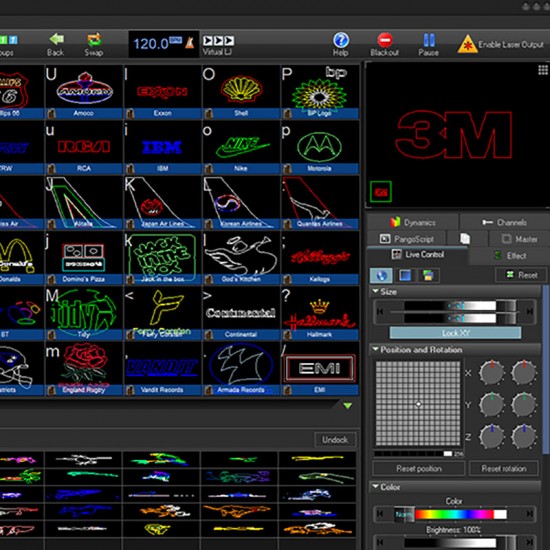Screen dimensions: 550x550
Task: Click the BPM value 120.0
Action: pyautogui.click(x=151, y=44)
